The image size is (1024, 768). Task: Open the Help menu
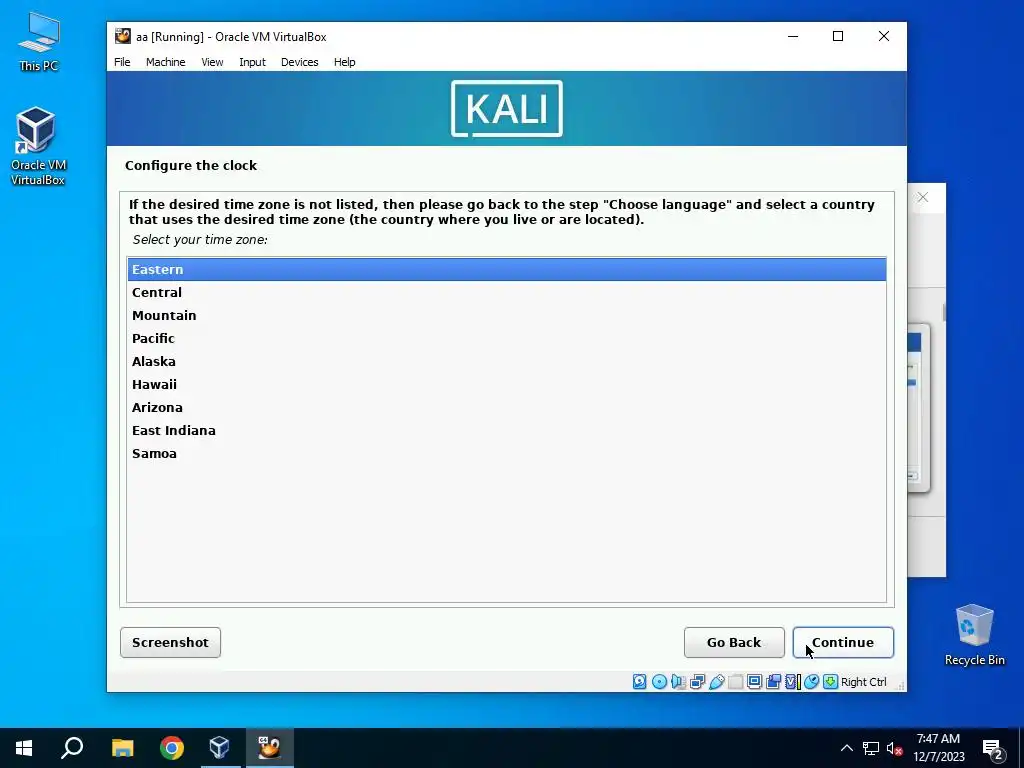(345, 62)
